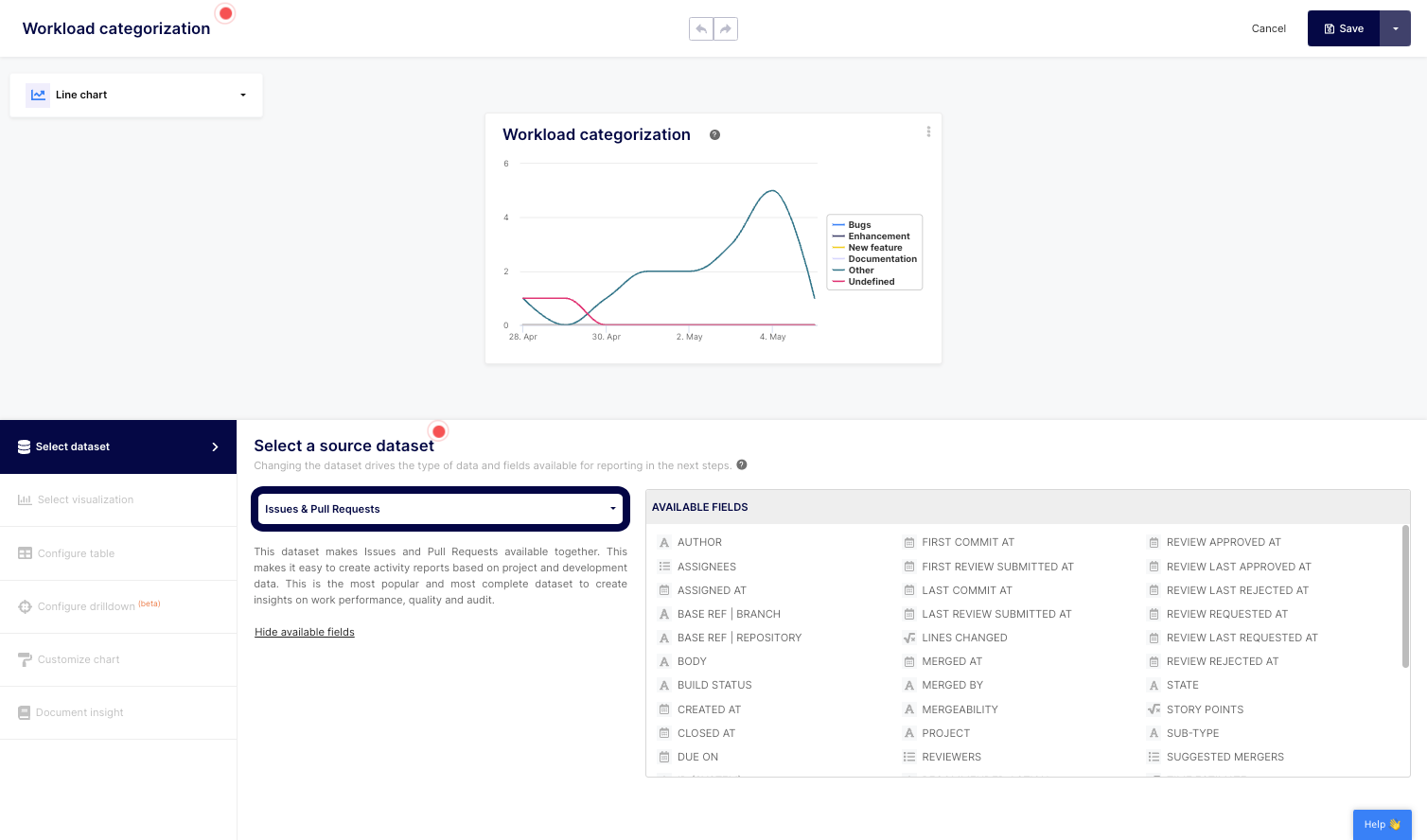1427x840 pixels.
Task: Open the Select dataset step
Action: [118, 446]
